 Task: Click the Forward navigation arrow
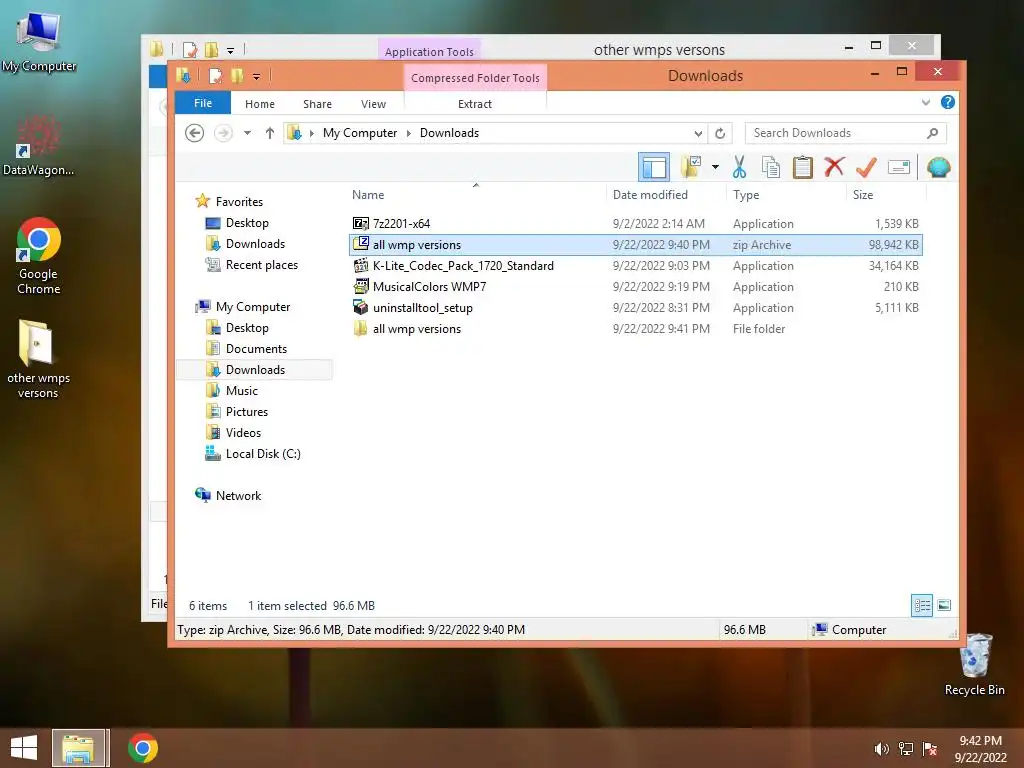point(223,133)
